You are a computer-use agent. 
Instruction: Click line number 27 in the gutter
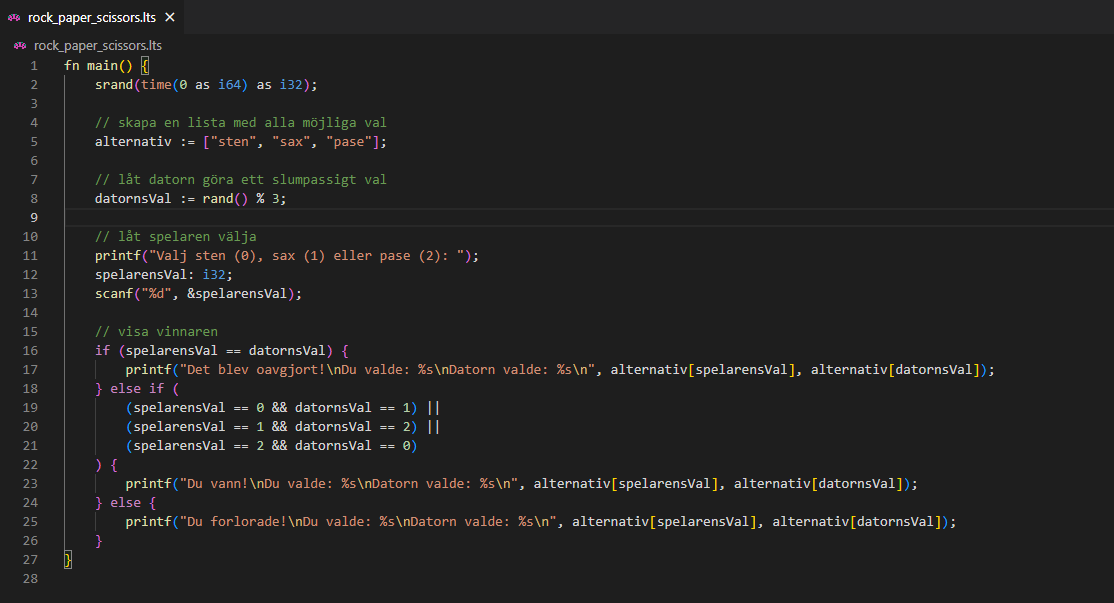coord(30,560)
